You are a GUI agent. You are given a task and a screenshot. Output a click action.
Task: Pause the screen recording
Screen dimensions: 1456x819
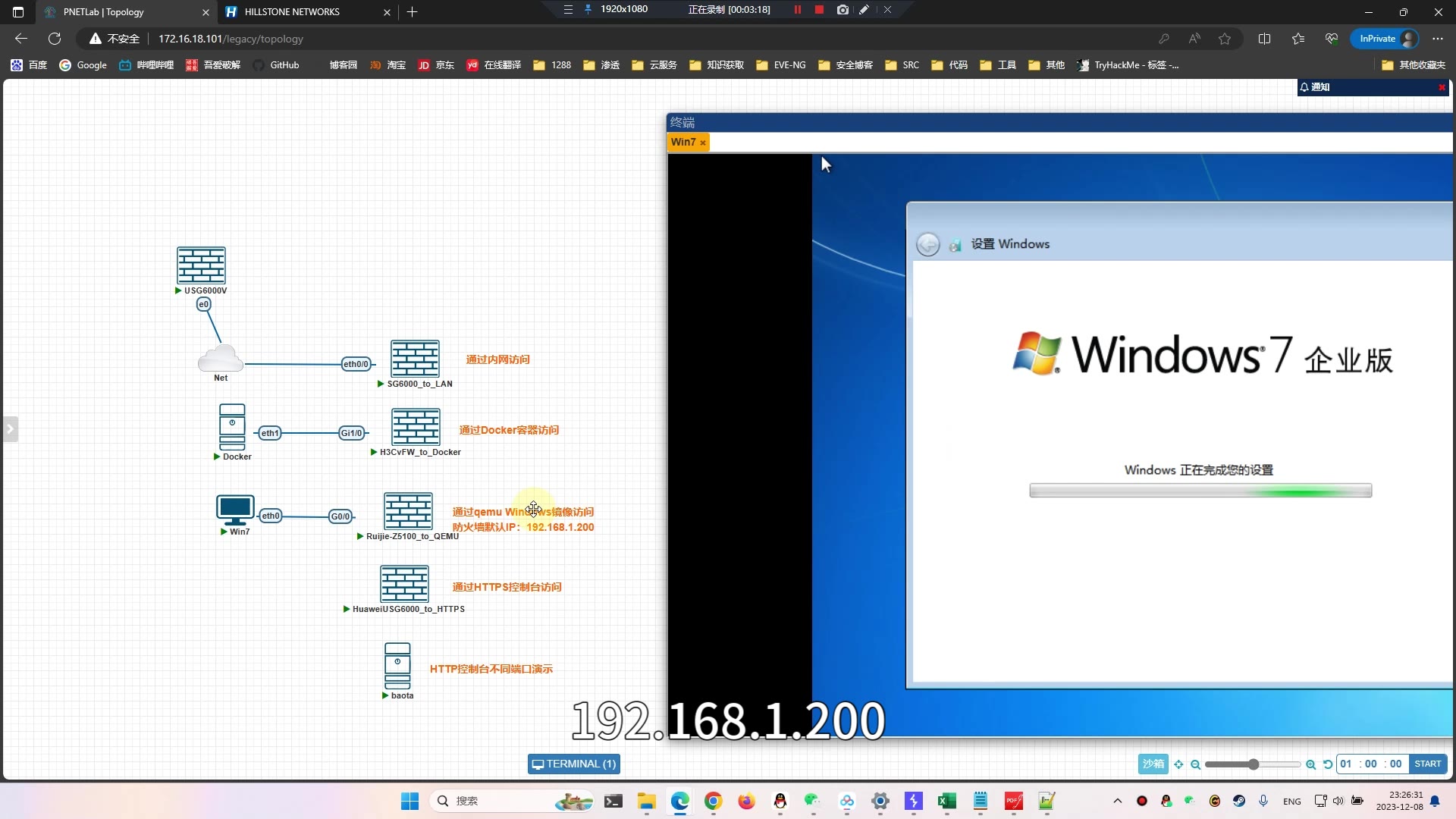coord(798,10)
